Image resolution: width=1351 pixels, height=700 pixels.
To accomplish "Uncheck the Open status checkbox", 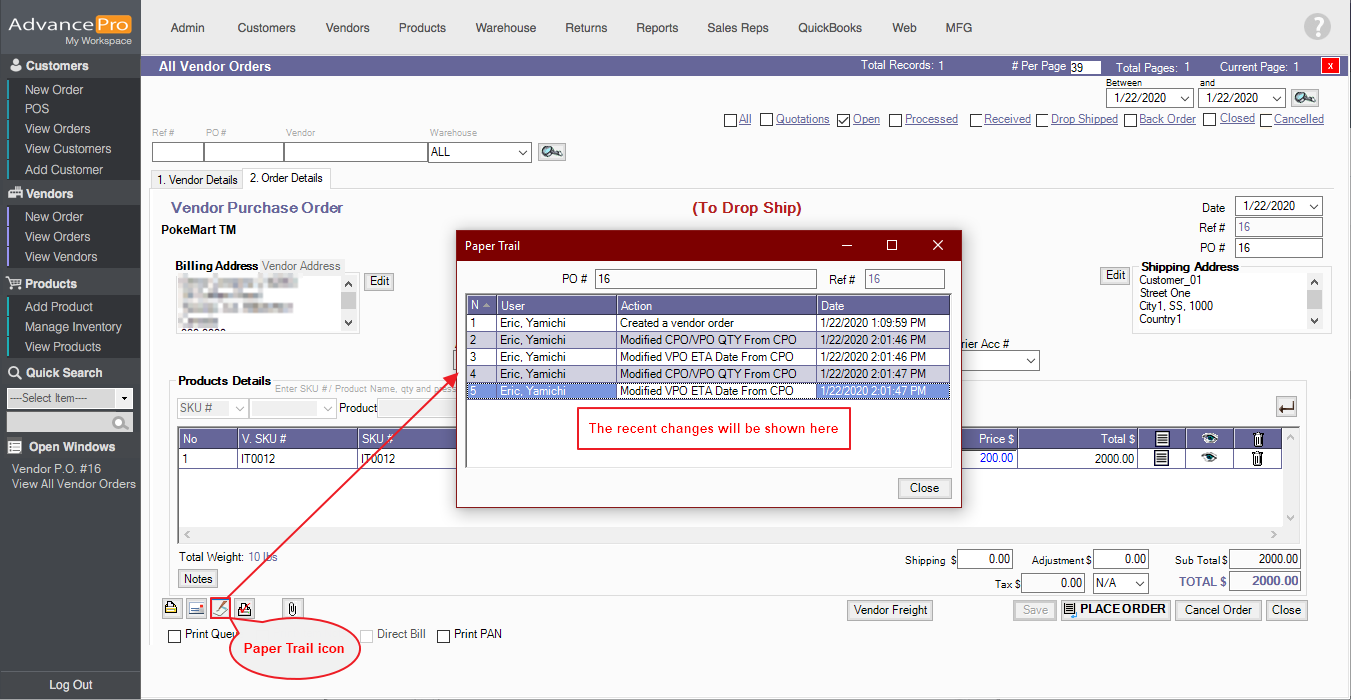I will tap(843, 120).
